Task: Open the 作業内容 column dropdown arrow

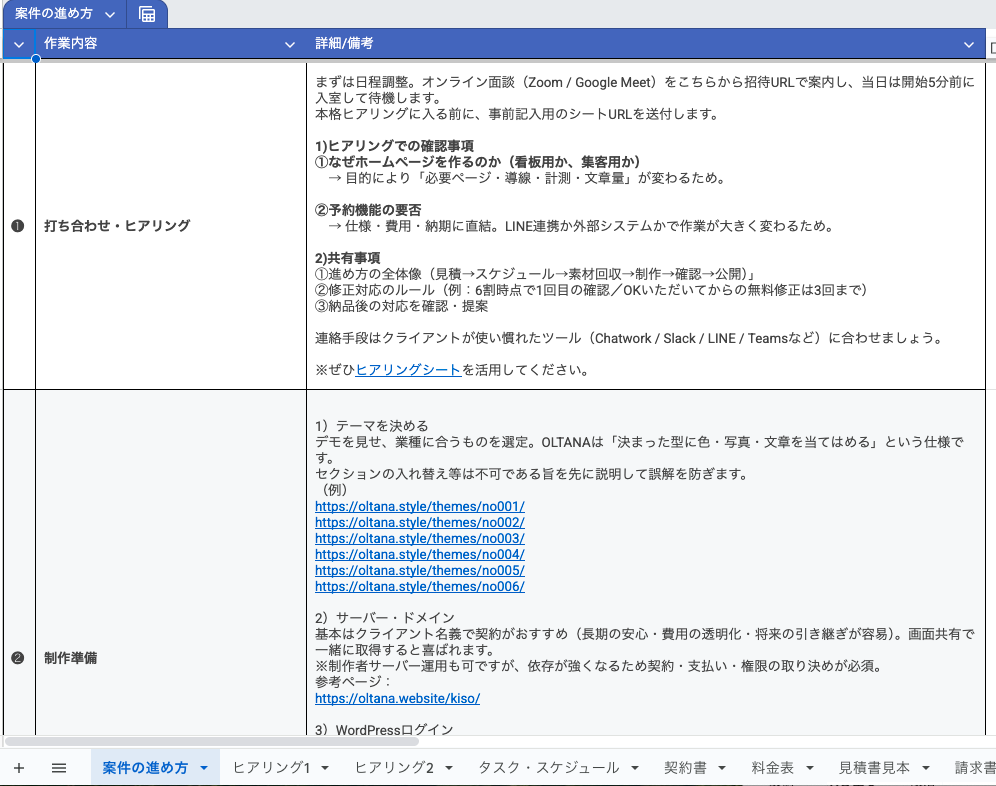Action: (x=290, y=45)
